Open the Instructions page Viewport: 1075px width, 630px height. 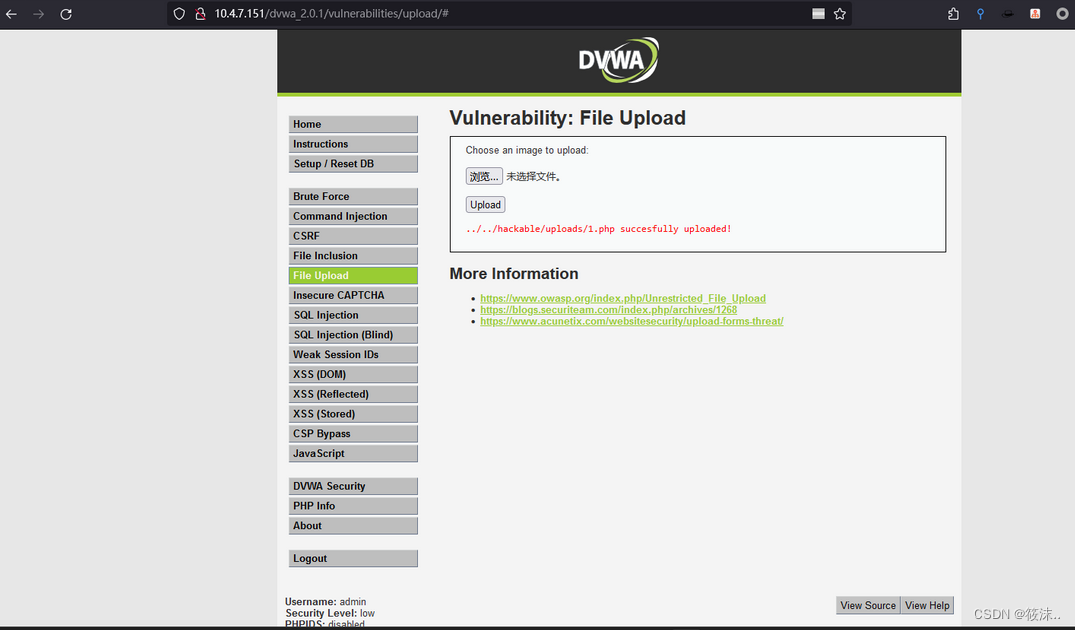[x=353, y=144]
